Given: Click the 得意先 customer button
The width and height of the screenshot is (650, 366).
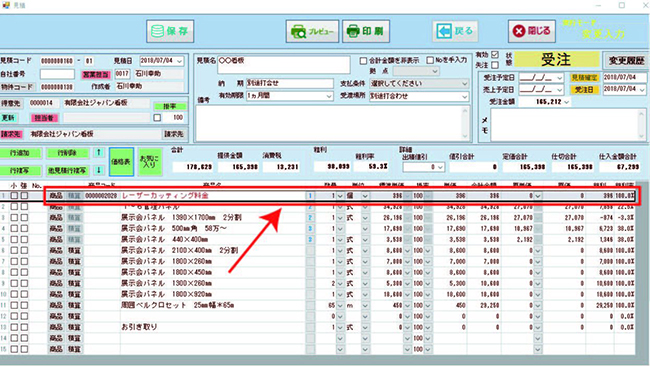Looking at the screenshot, I should 11,103.
